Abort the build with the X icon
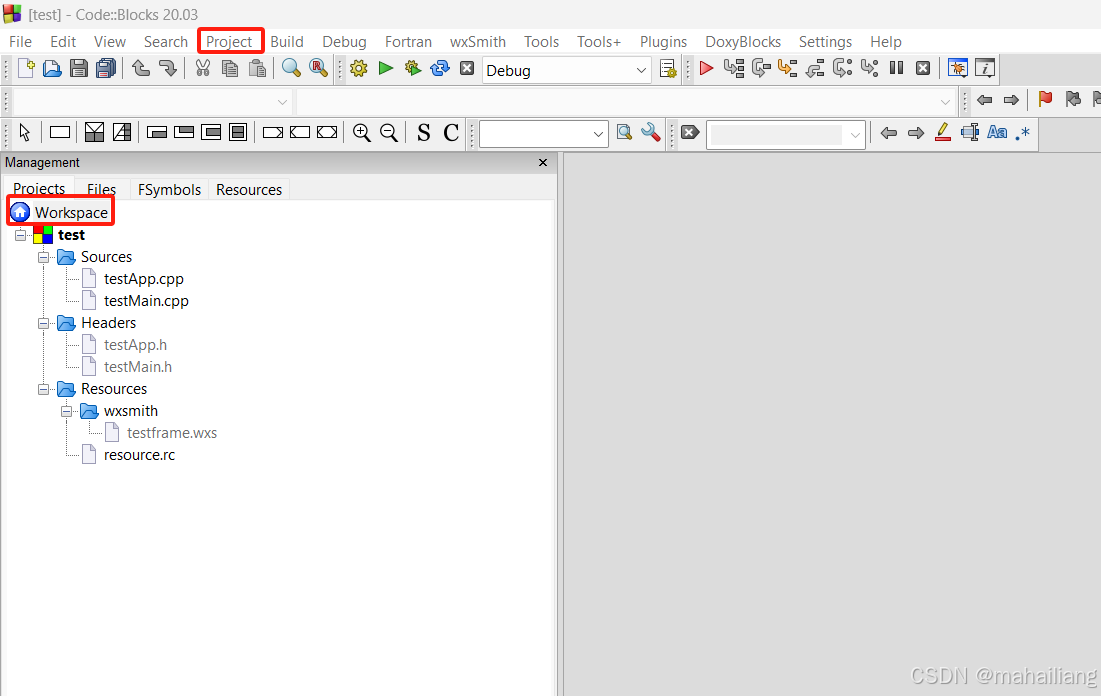Image resolution: width=1101 pixels, height=696 pixels. click(467, 68)
